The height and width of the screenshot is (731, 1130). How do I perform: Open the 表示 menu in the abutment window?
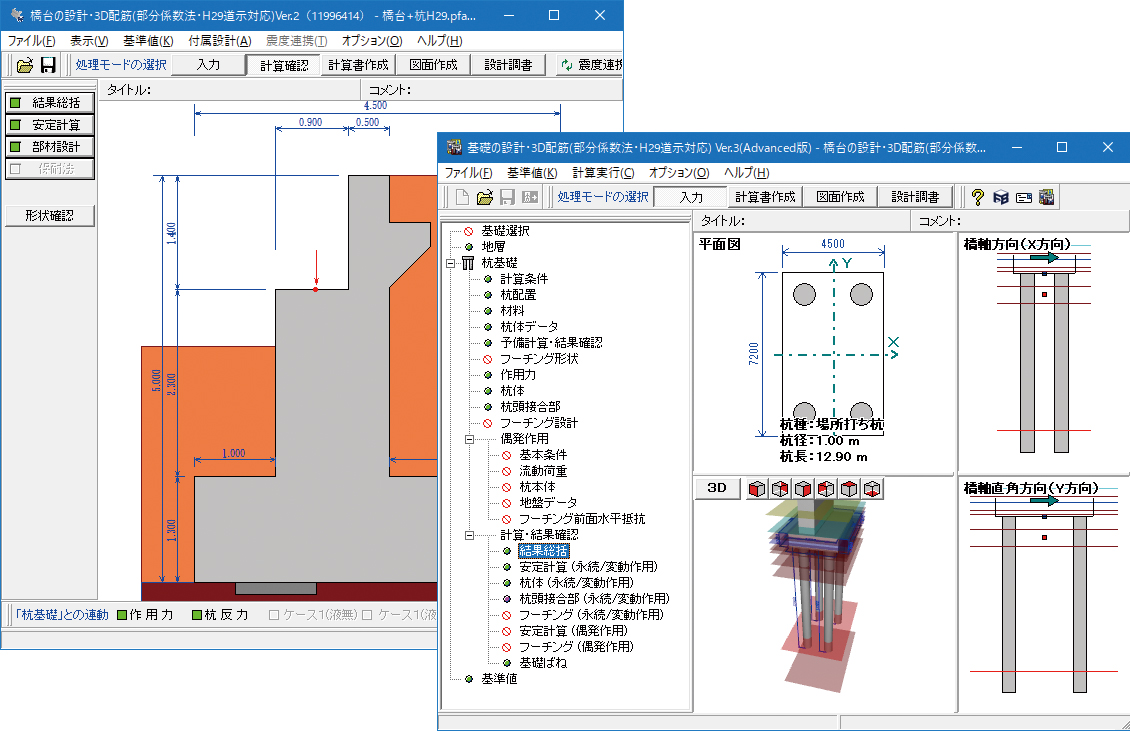click(89, 41)
